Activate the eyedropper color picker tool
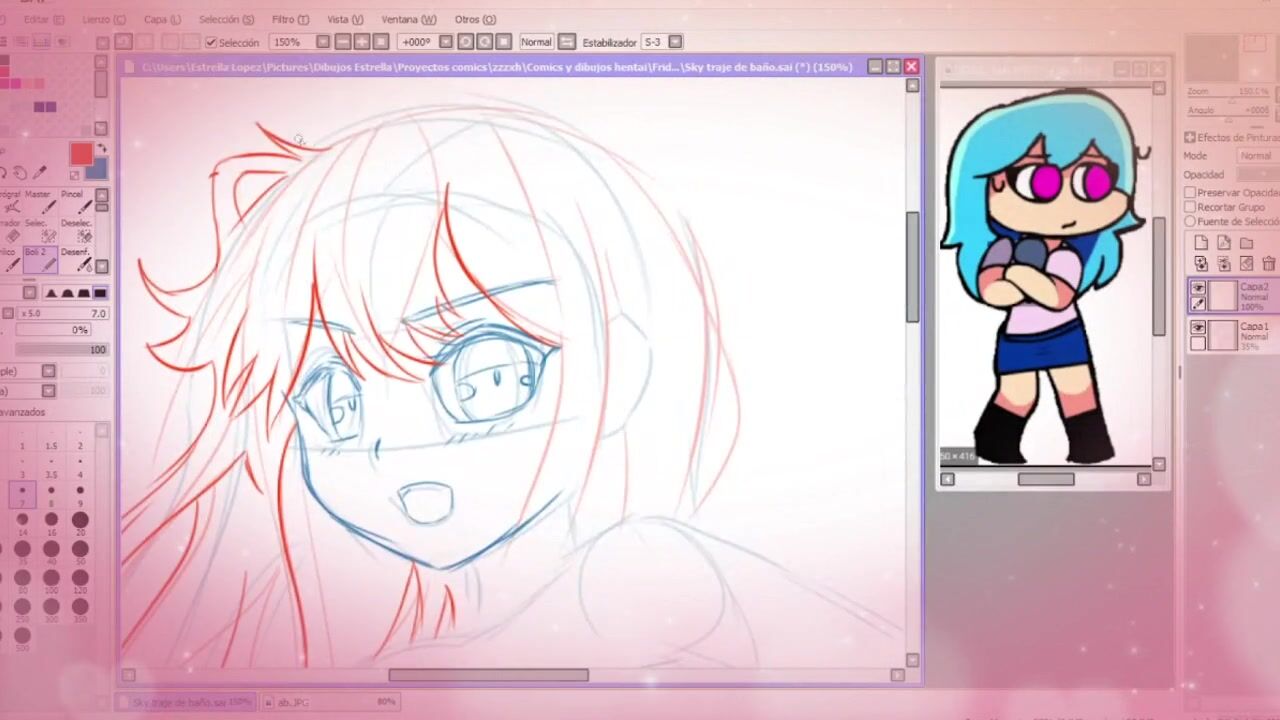 40,173
